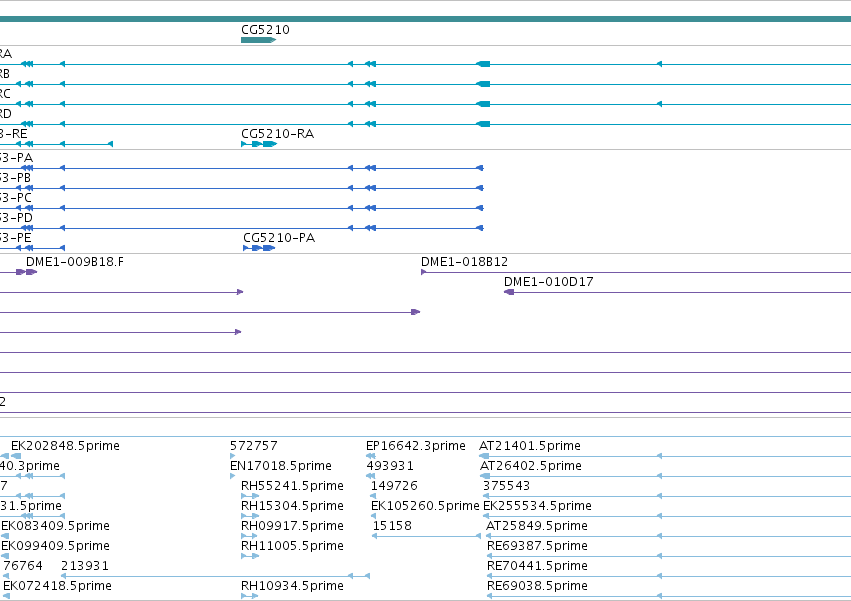Click the RH55241.5prime EST label

293,486
